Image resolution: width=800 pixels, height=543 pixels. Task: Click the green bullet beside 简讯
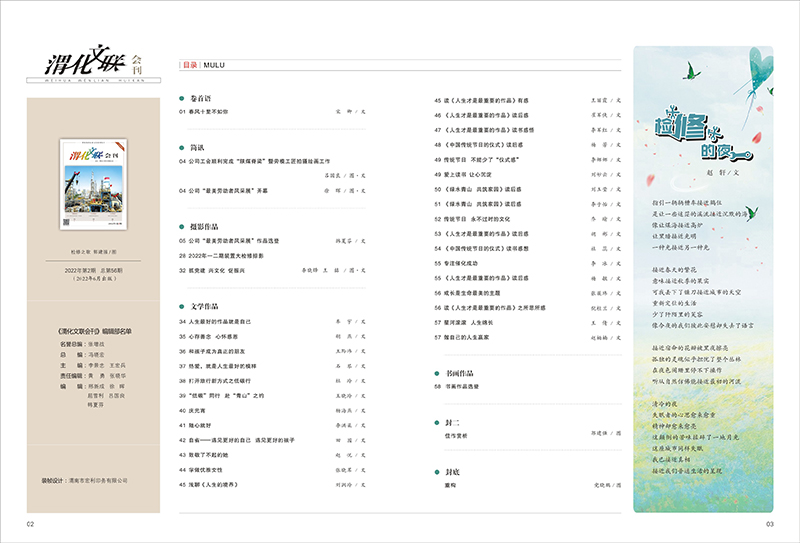click(183, 147)
